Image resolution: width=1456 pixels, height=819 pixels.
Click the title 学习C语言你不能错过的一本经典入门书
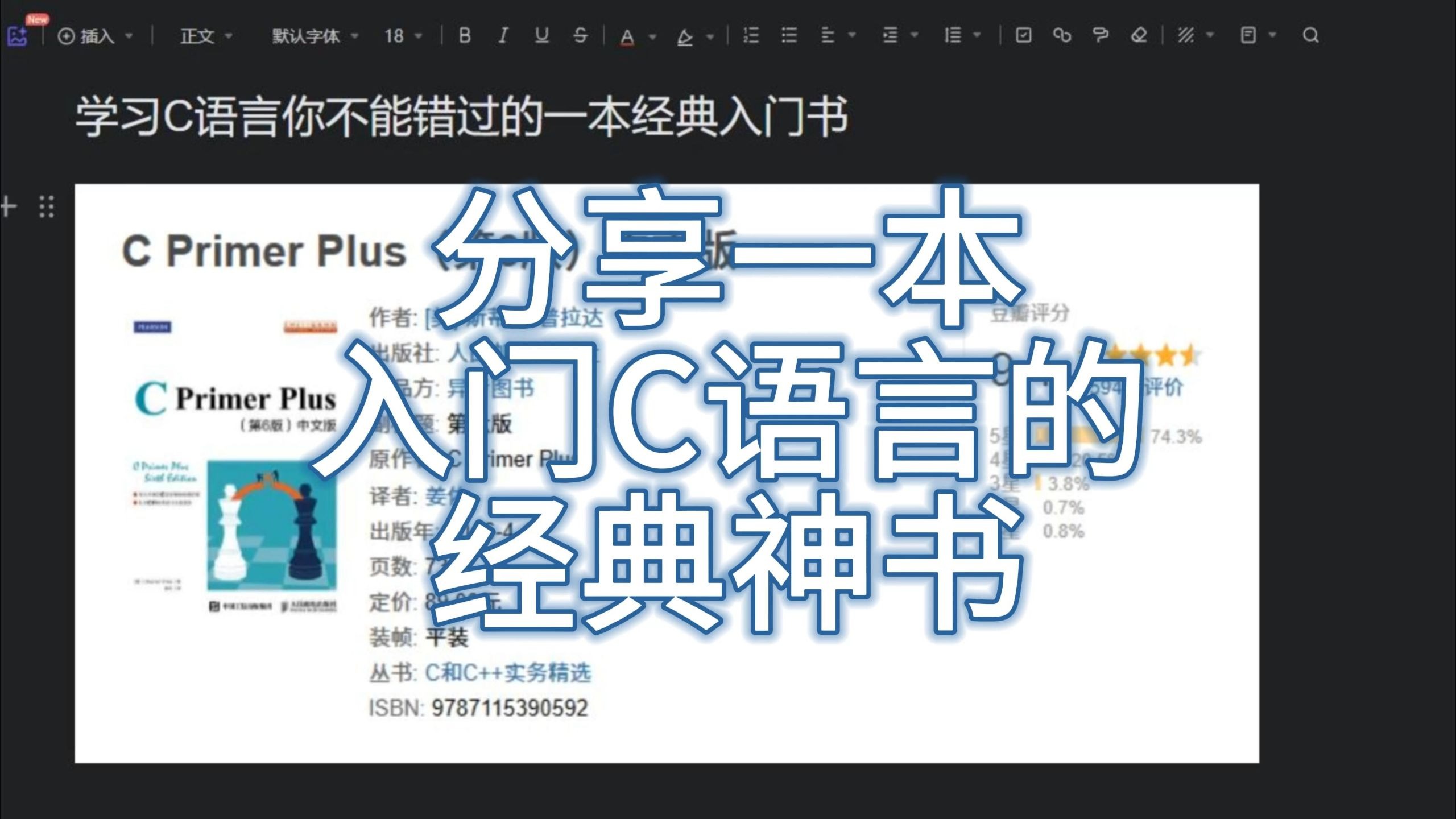462,116
